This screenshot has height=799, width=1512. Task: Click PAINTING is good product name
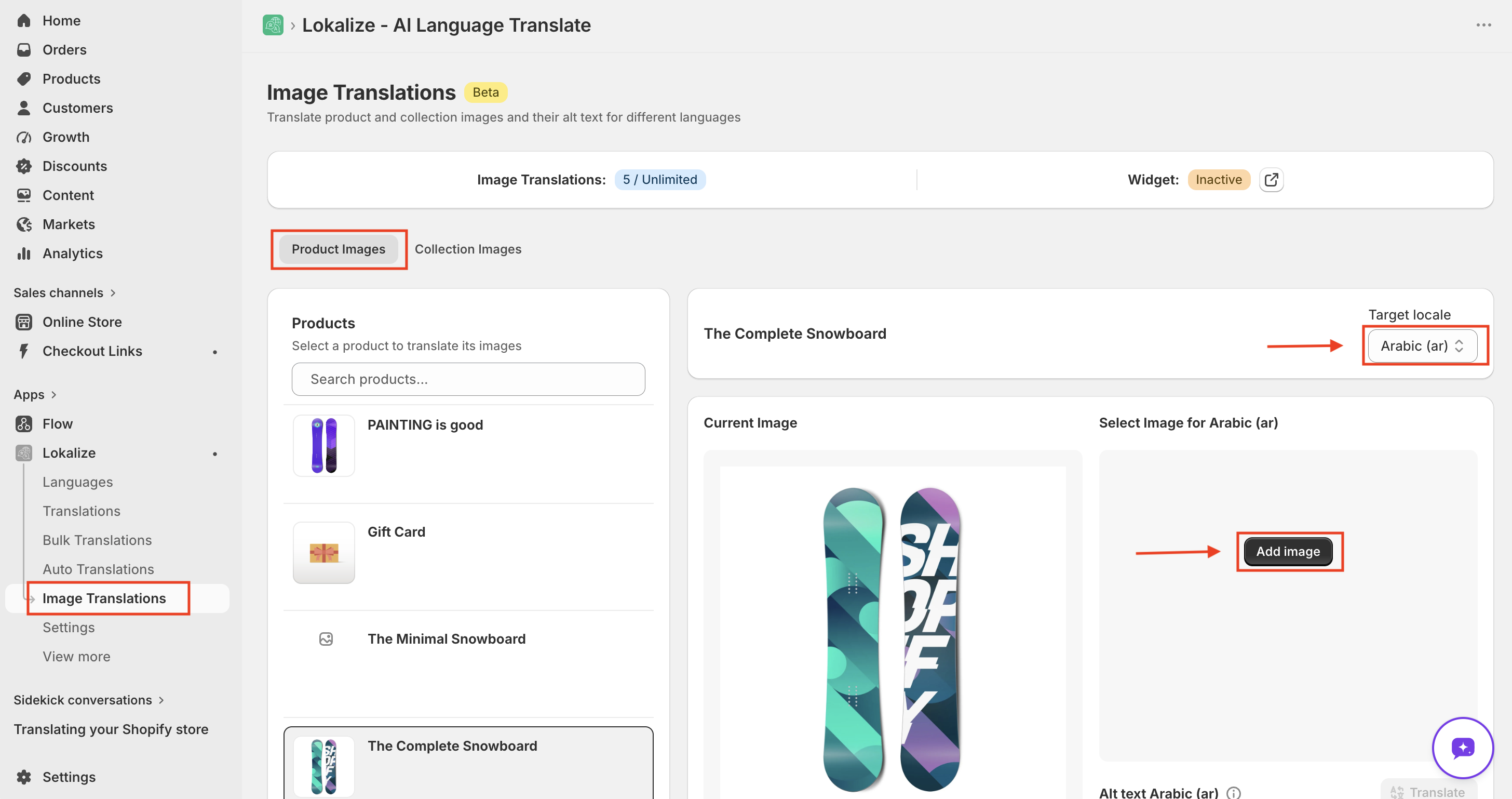click(x=425, y=425)
